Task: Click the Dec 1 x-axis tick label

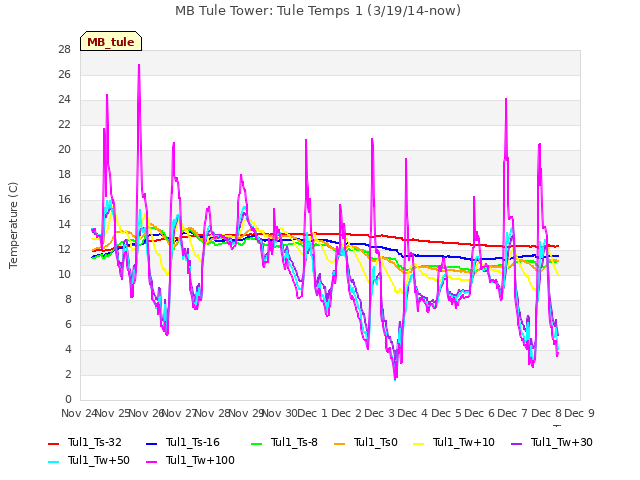Action: (x=312, y=413)
